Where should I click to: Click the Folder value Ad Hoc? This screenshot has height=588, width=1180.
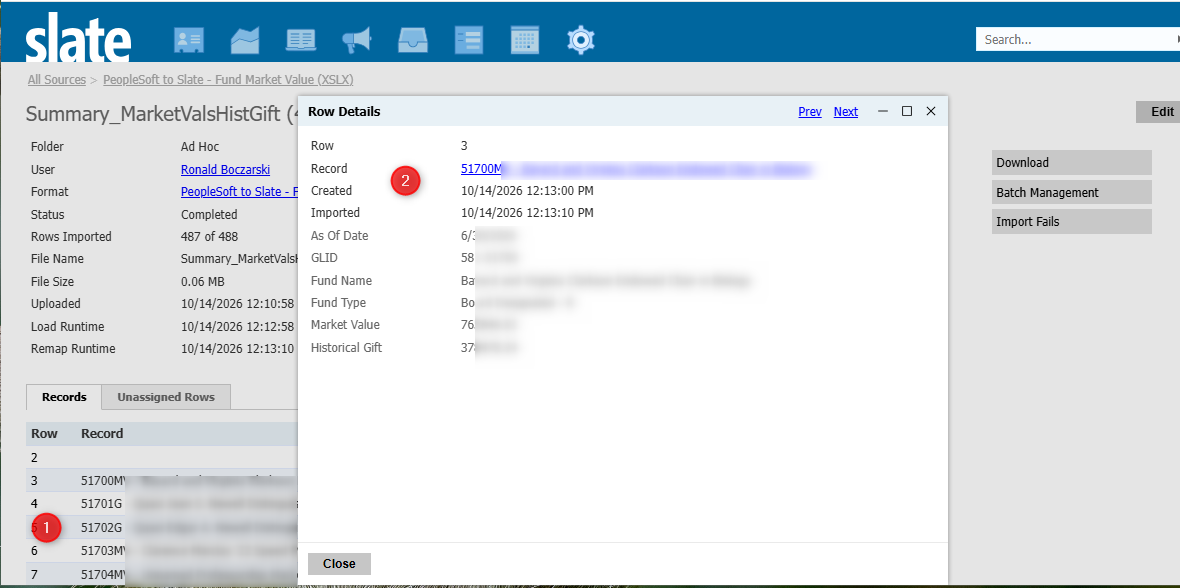(x=200, y=147)
